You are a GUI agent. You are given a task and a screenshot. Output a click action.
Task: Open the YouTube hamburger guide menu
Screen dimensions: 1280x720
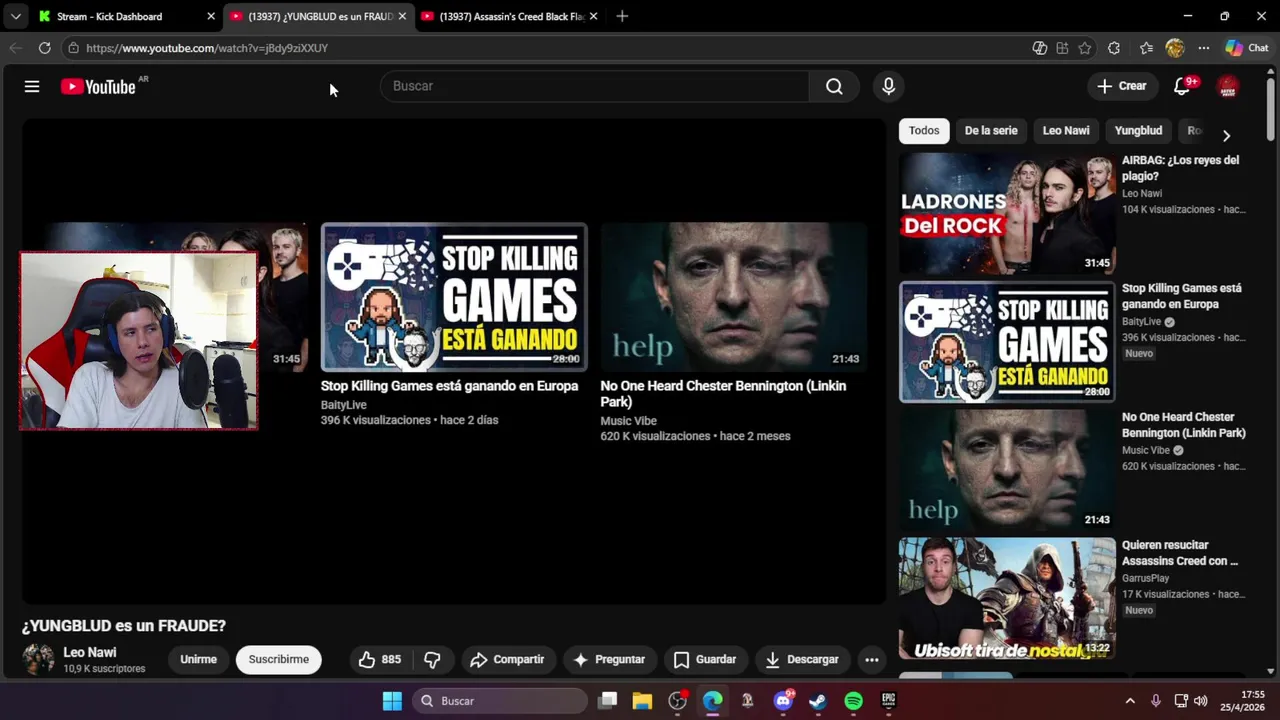32,87
